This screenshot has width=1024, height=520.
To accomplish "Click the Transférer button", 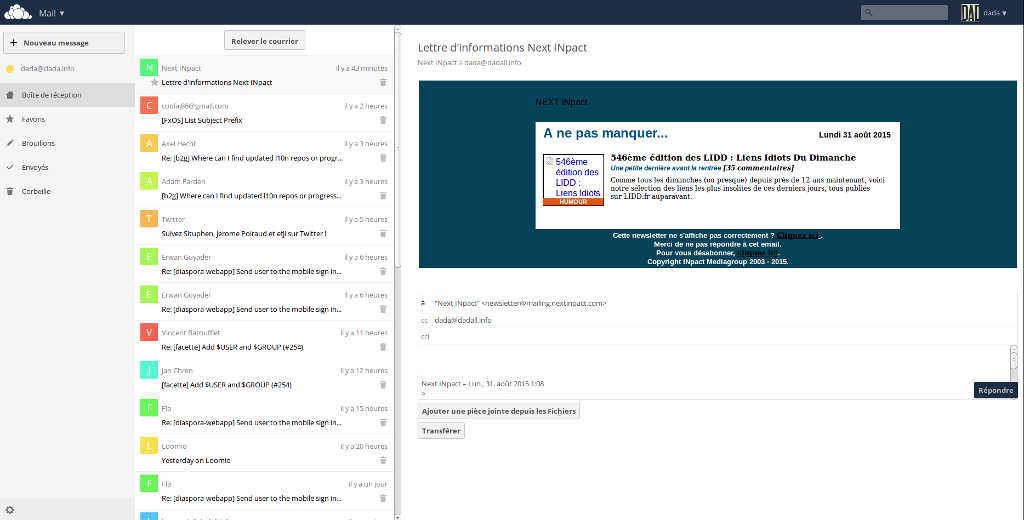I will (441, 431).
